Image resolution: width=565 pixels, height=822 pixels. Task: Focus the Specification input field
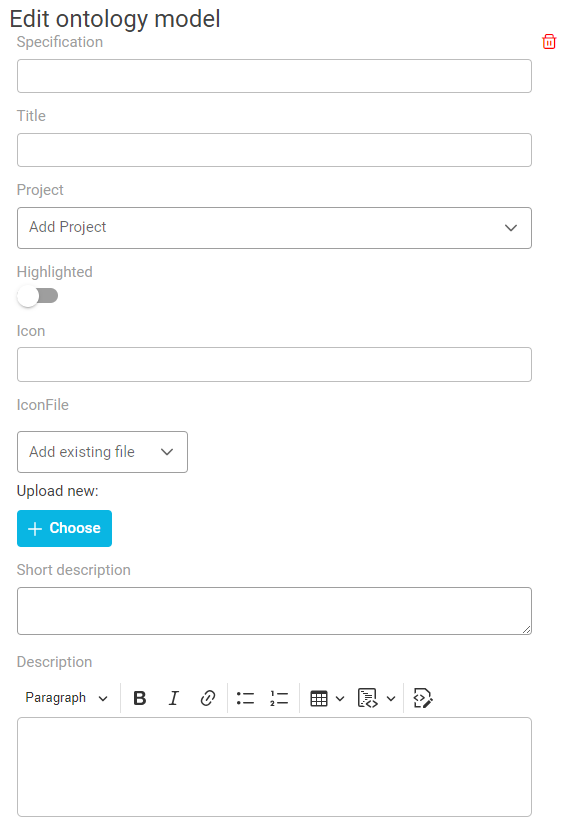tap(274, 76)
